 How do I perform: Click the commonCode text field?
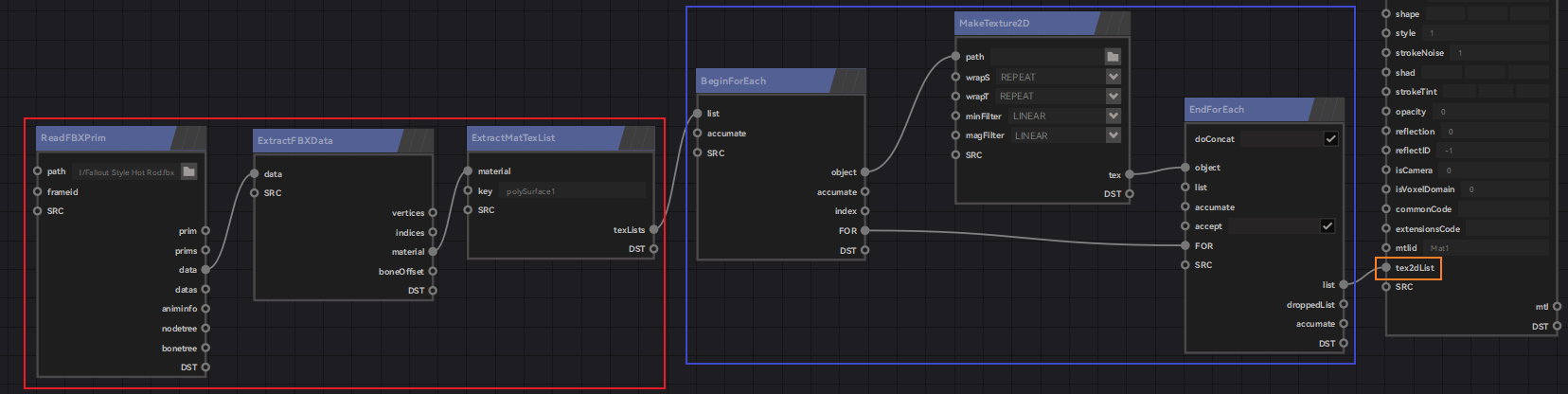[1504, 209]
